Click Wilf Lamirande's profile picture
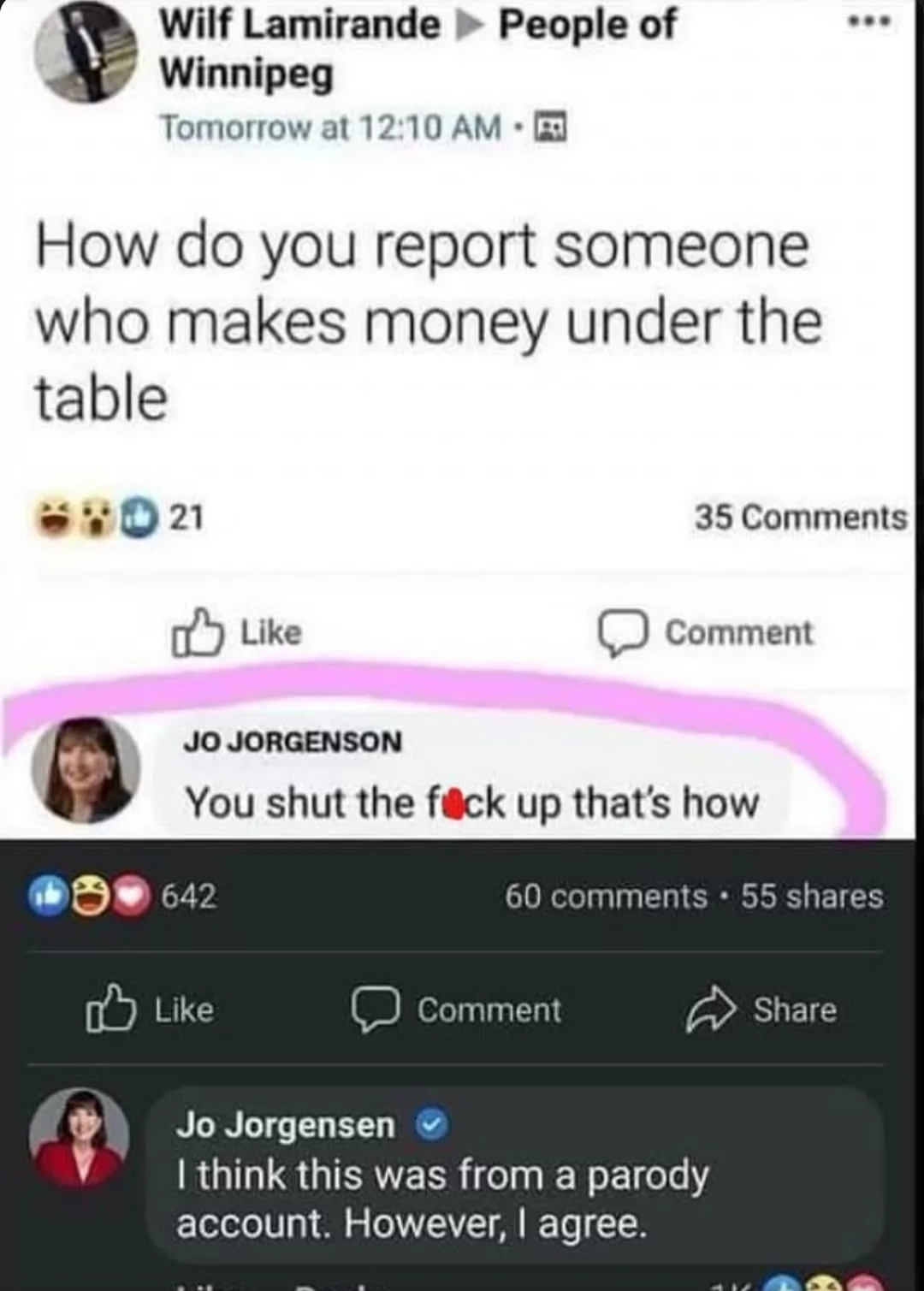The height and width of the screenshot is (1291, 924). click(86, 51)
